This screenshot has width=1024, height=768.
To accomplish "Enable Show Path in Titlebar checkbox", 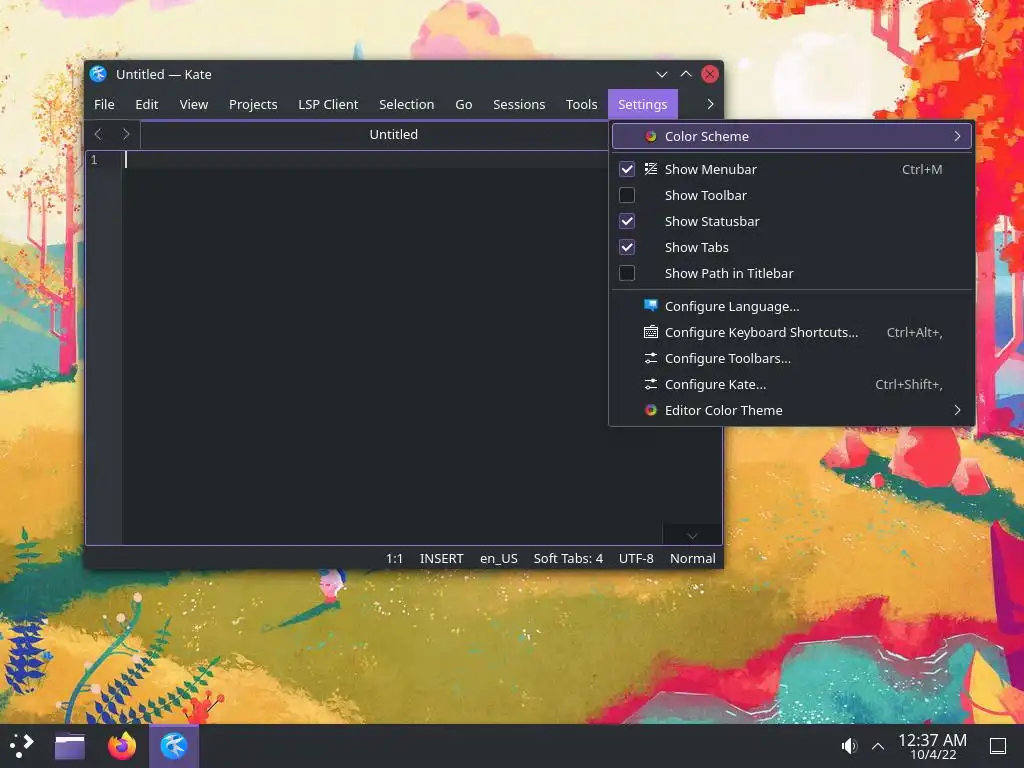I will (627, 274).
